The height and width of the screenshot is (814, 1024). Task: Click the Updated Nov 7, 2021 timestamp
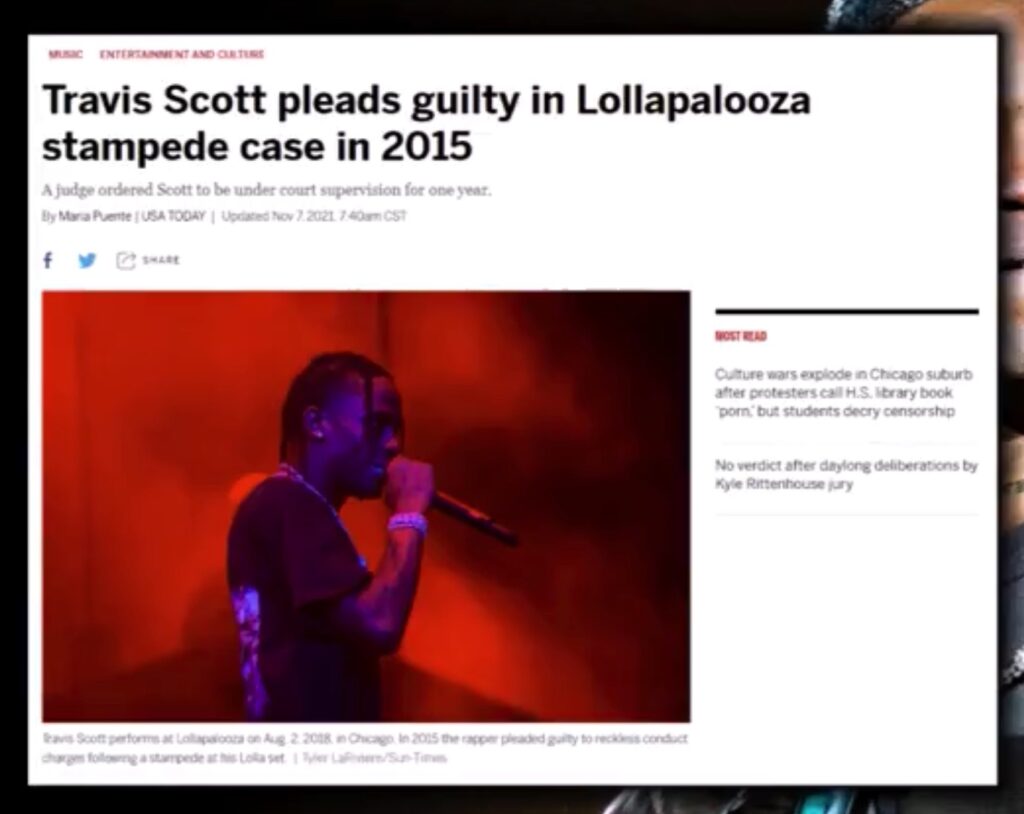point(314,216)
